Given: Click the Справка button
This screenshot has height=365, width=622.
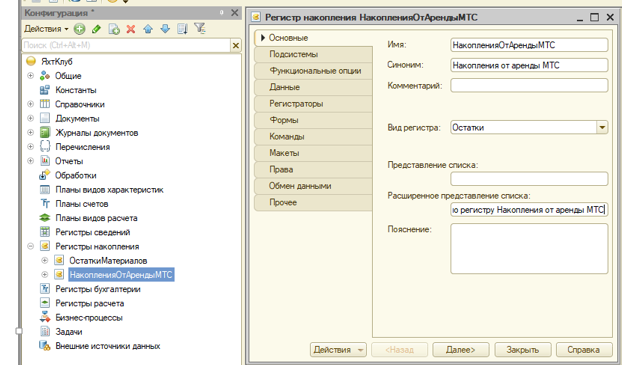Looking at the screenshot, I should coord(584,350).
